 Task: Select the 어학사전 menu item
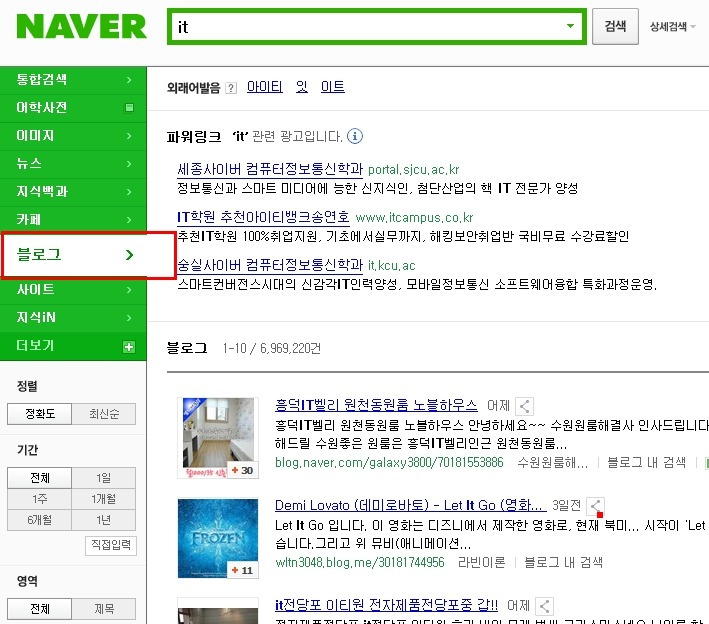point(73,108)
